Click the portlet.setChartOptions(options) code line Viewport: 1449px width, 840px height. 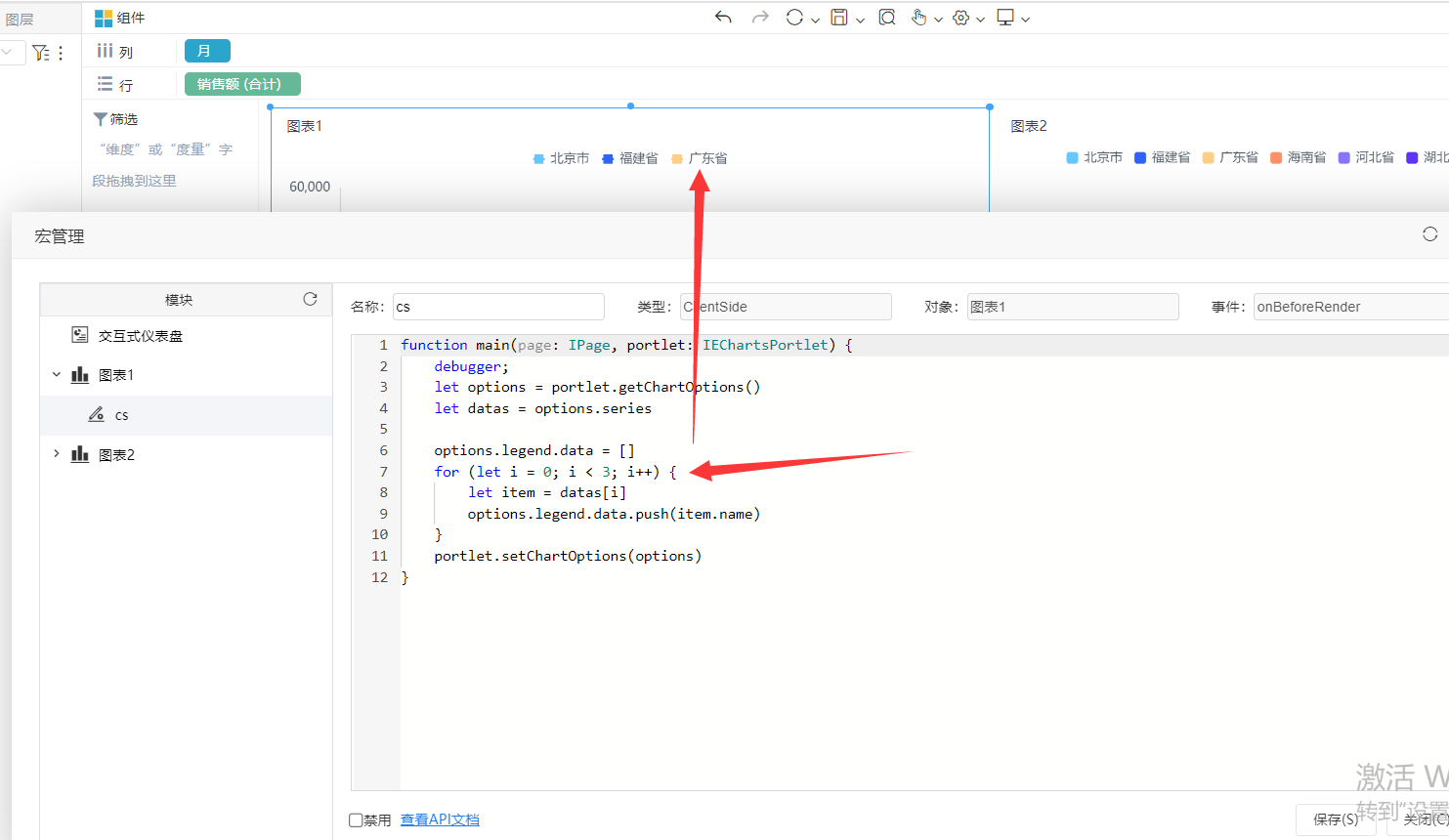[568, 556]
